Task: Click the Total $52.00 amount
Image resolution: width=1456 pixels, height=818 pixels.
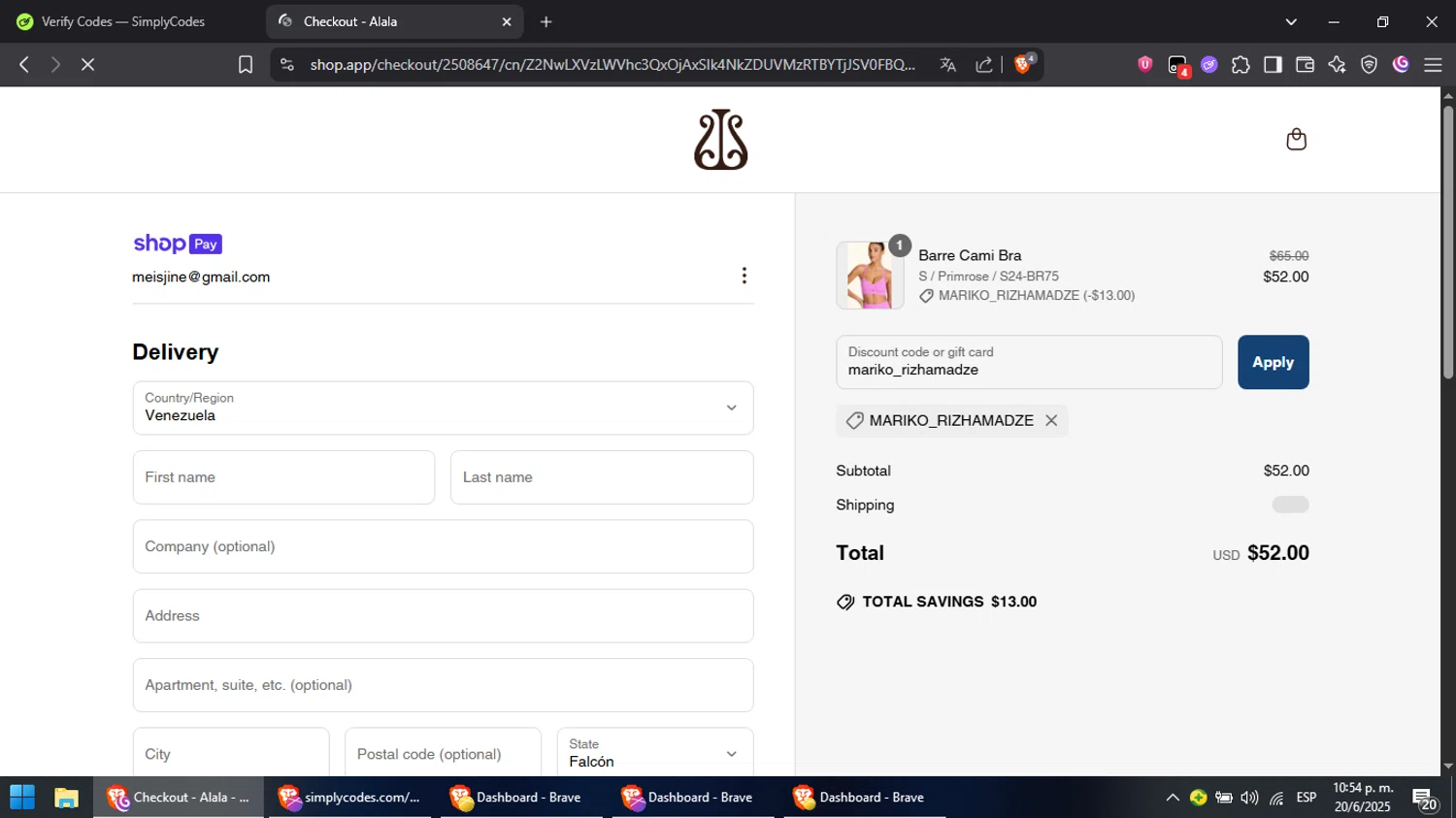Action: click(x=1277, y=553)
